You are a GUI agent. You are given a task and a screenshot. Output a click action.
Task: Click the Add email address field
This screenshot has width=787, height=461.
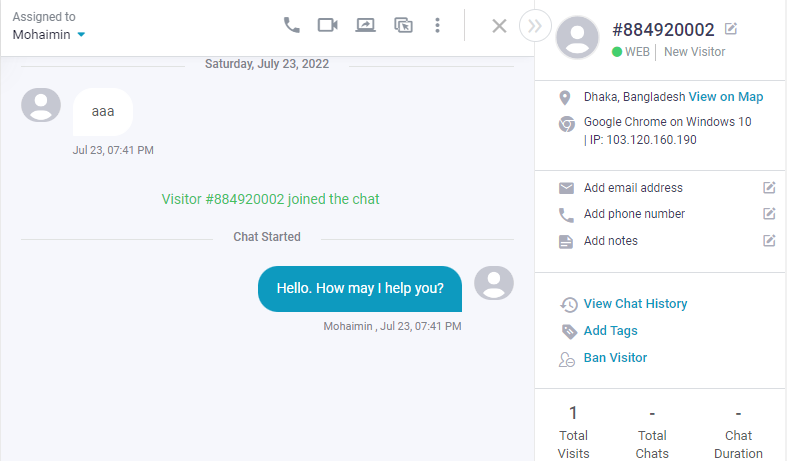pyautogui.click(x=633, y=188)
